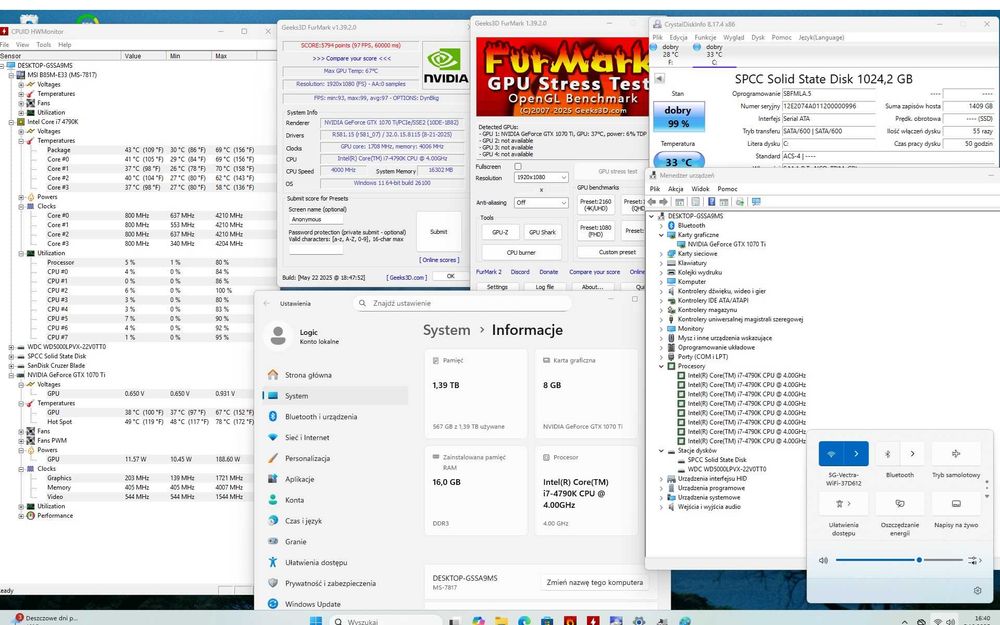This screenshot has height=625, width=1000.
Task: Open the quick settings gear icon
Action: click(x=977, y=591)
